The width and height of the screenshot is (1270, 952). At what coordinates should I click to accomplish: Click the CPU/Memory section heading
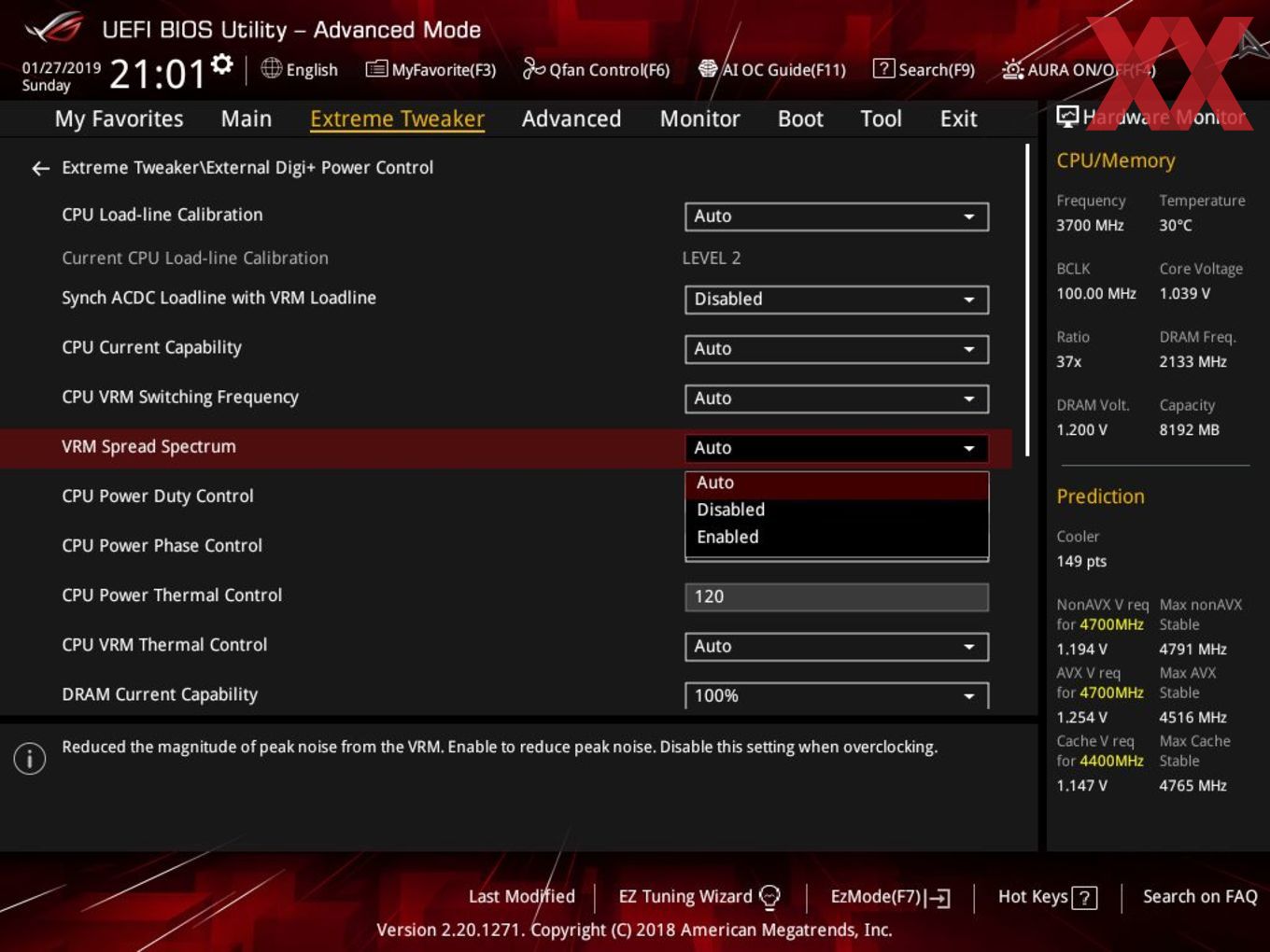(1116, 161)
